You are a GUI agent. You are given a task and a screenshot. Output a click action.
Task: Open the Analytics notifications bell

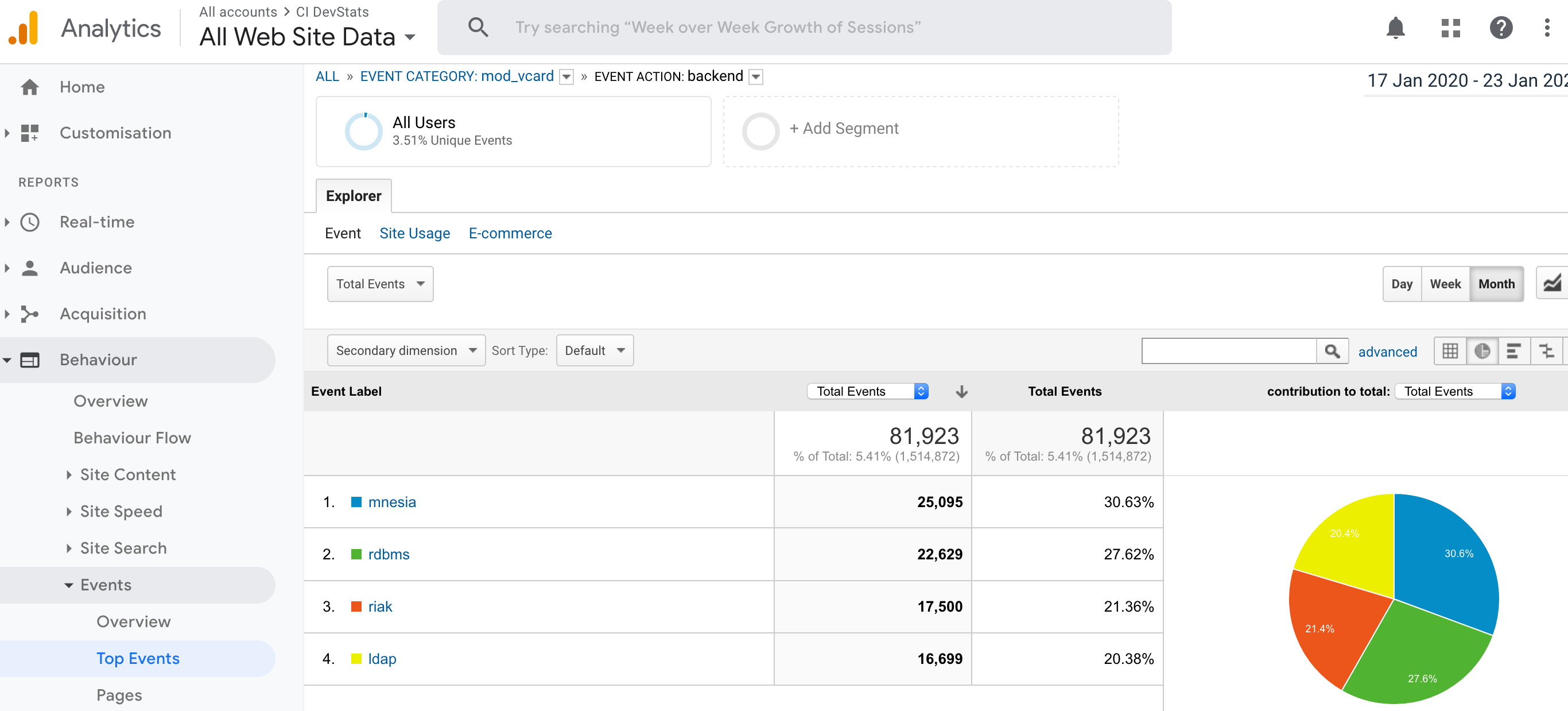(x=1396, y=28)
